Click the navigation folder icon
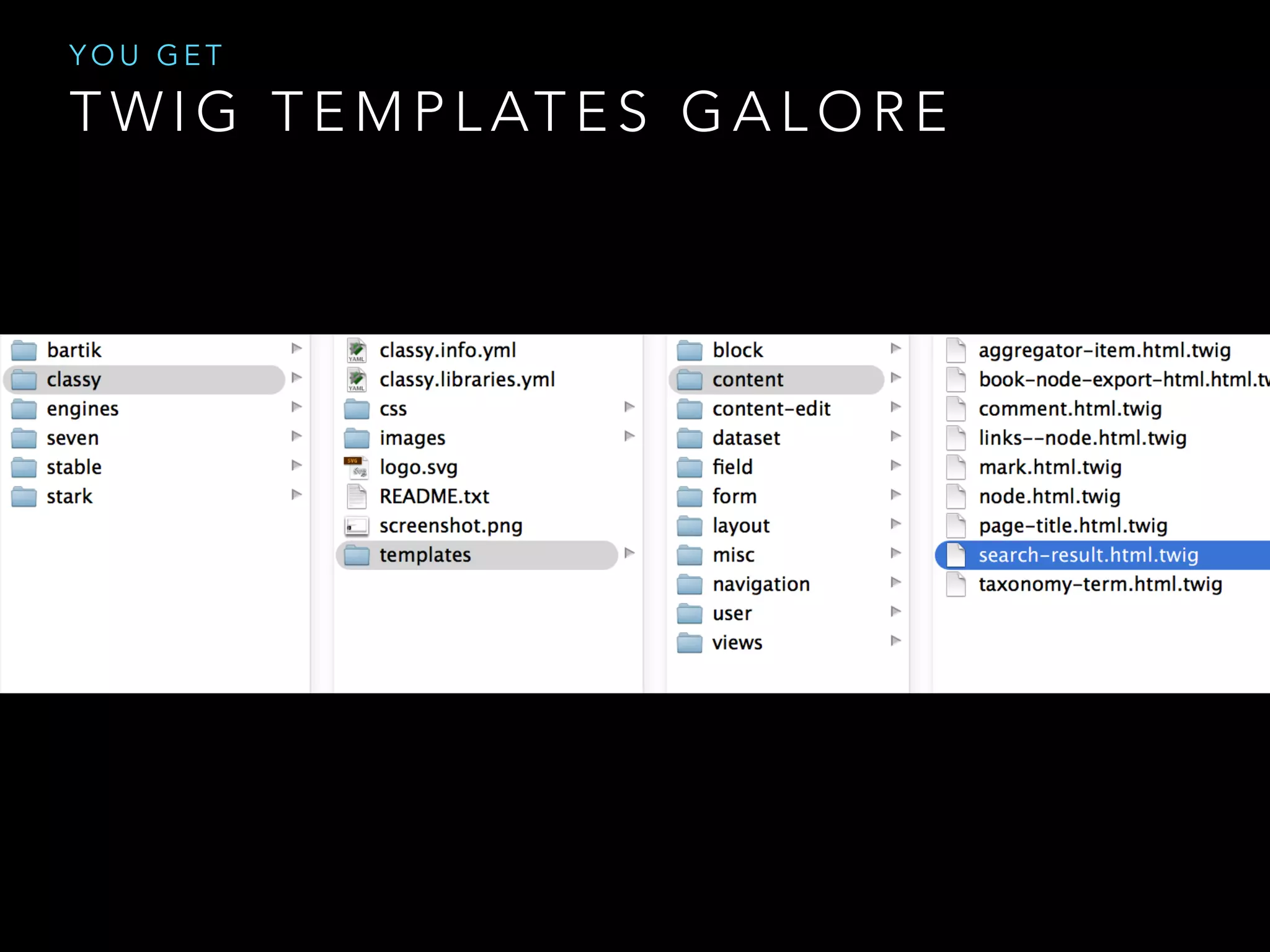 point(690,584)
